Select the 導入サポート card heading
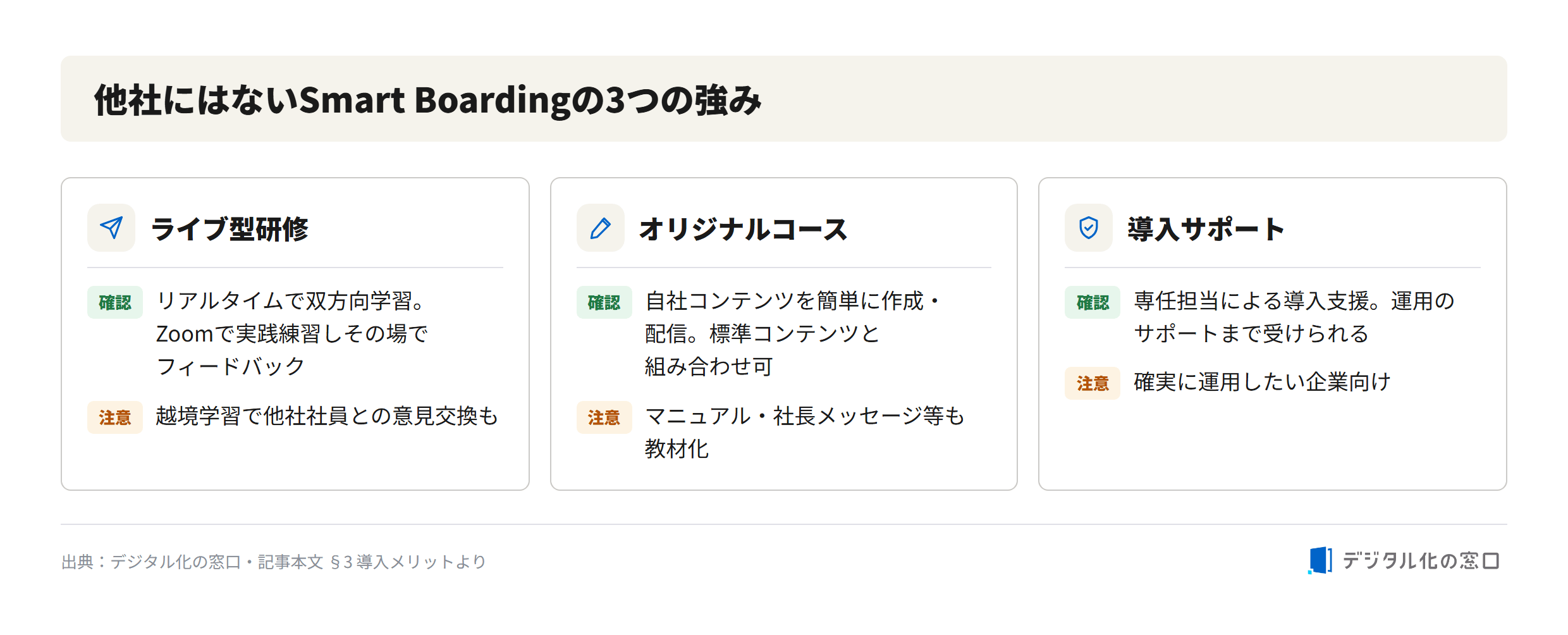1568x635 pixels. [x=1206, y=229]
